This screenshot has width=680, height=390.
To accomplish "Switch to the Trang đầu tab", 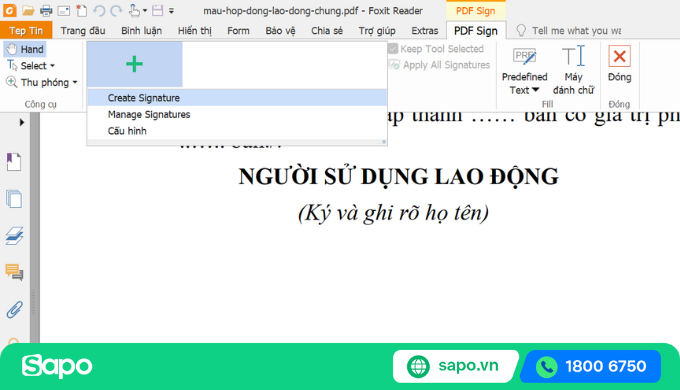I will point(83,31).
